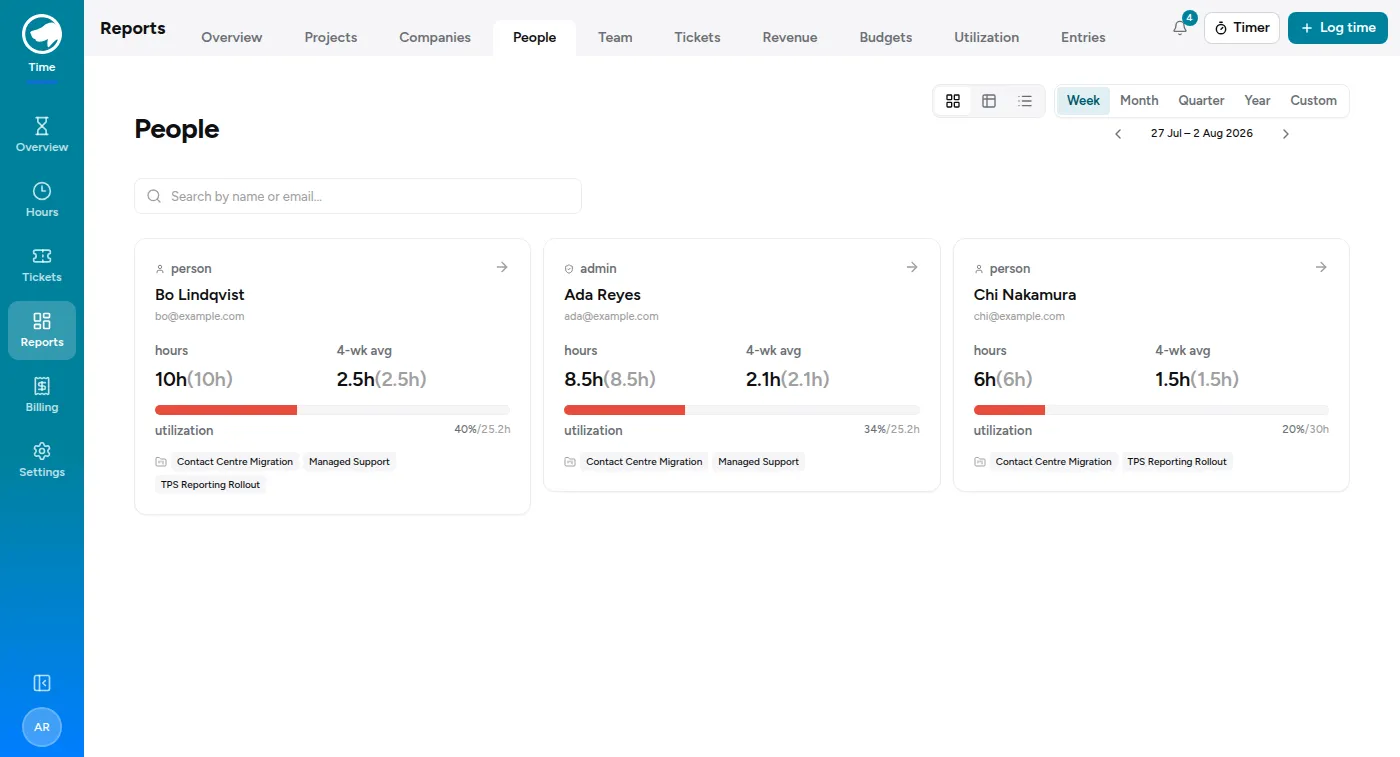Click Log time button
The width and height of the screenshot is (1400, 757).
click(x=1338, y=28)
